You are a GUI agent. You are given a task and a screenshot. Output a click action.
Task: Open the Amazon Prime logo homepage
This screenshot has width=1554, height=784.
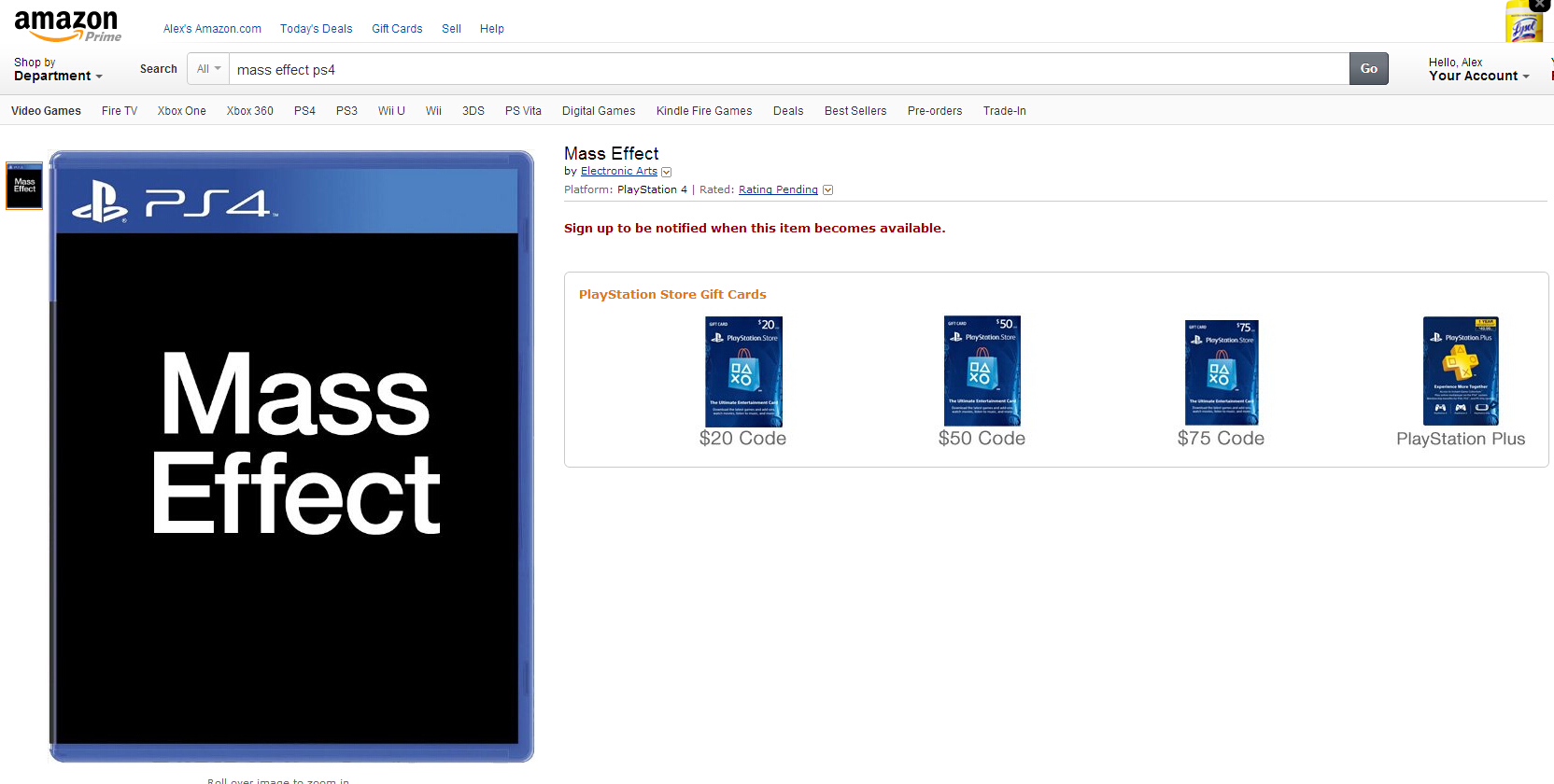67,26
